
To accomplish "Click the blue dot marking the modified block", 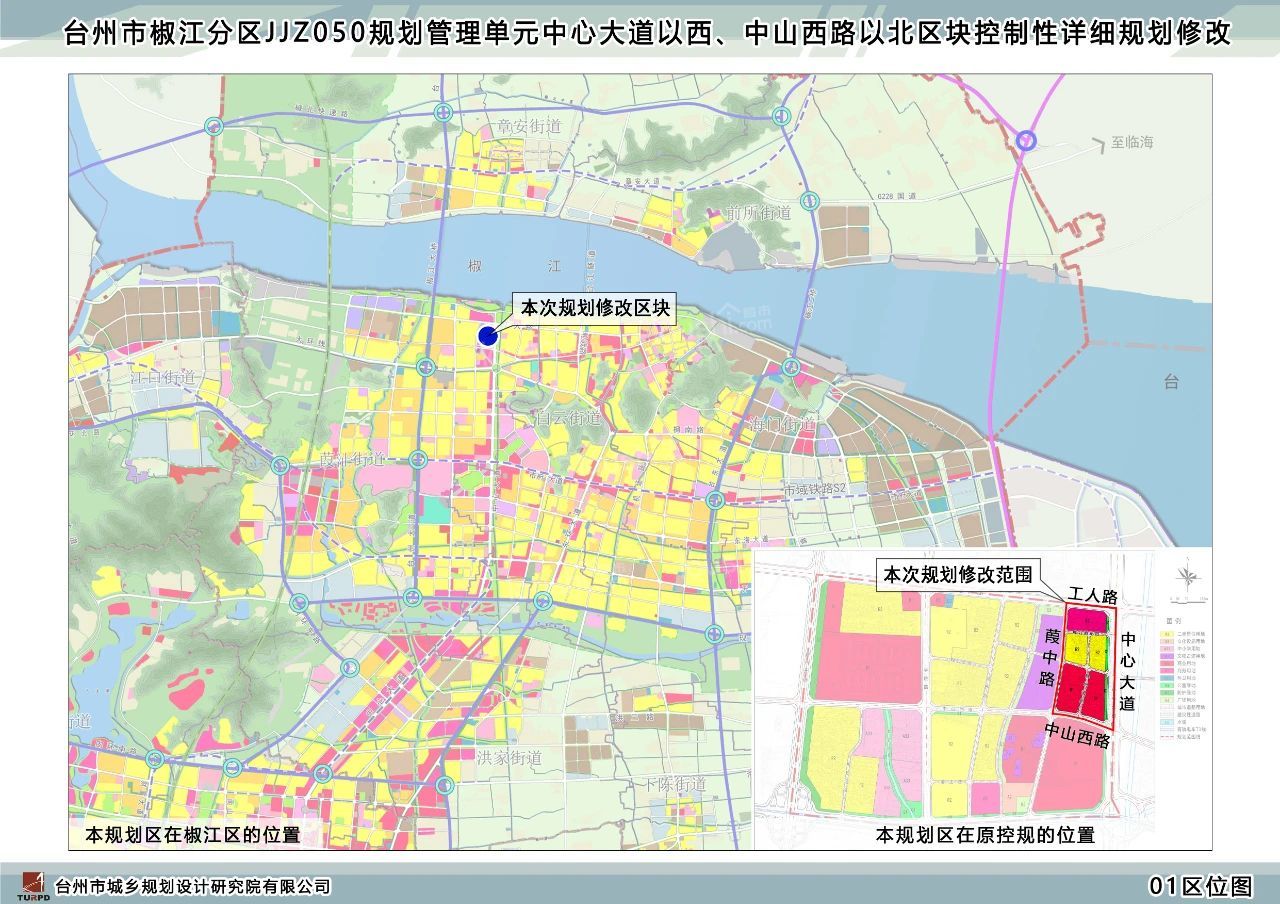I will point(487,336).
